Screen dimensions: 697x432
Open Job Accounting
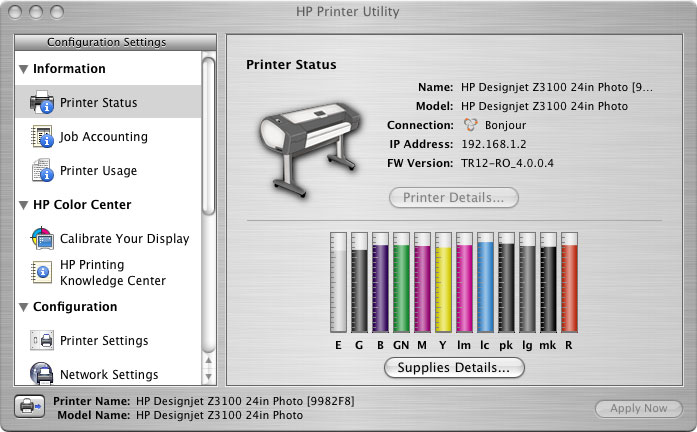[x=108, y=136]
